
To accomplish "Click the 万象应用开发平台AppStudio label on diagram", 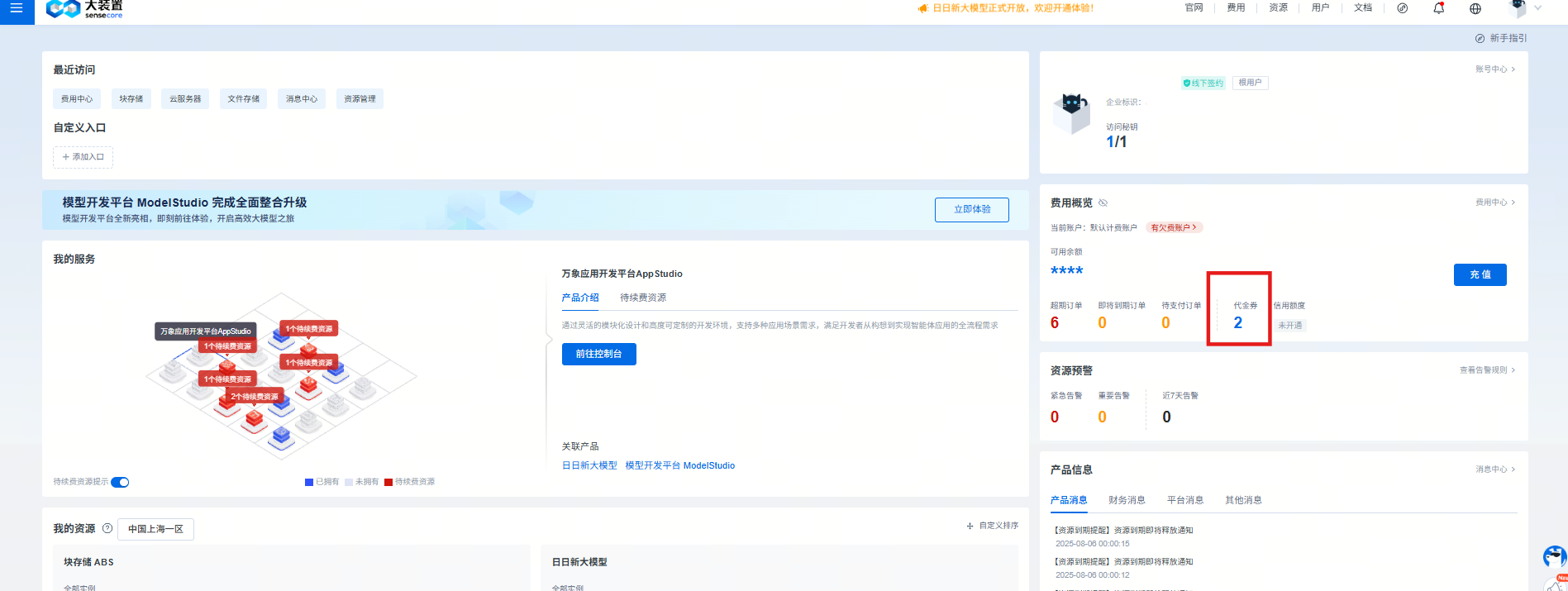I will pyautogui.click(x=206, y=331).
